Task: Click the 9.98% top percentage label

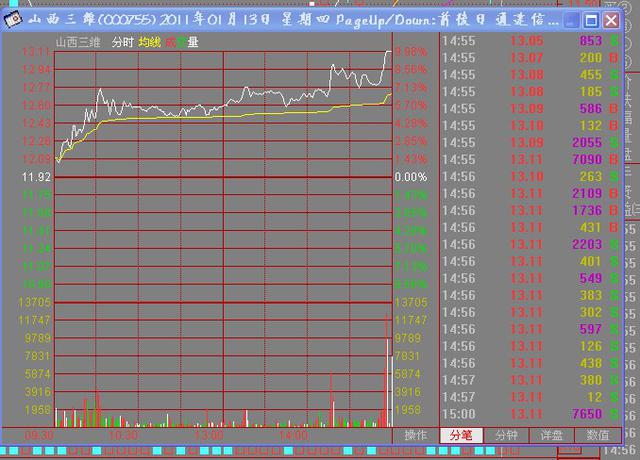Action: point(410,52)
